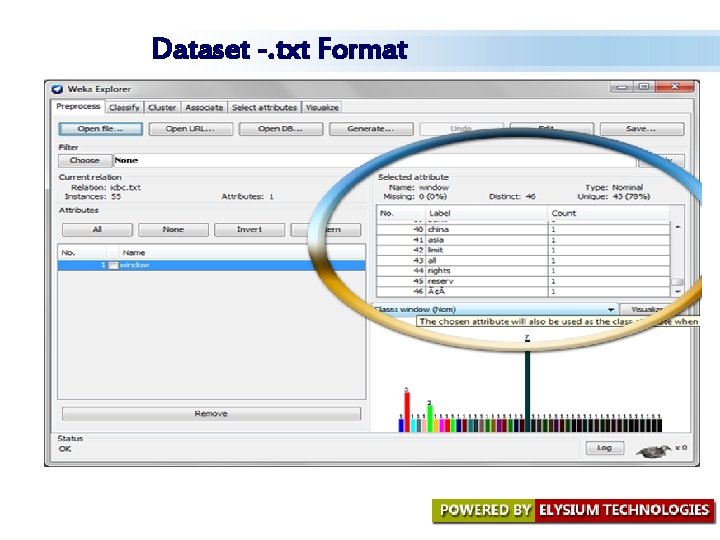720x540 pixels.
Task: Select the 'limit' label row
Action: 523,250
